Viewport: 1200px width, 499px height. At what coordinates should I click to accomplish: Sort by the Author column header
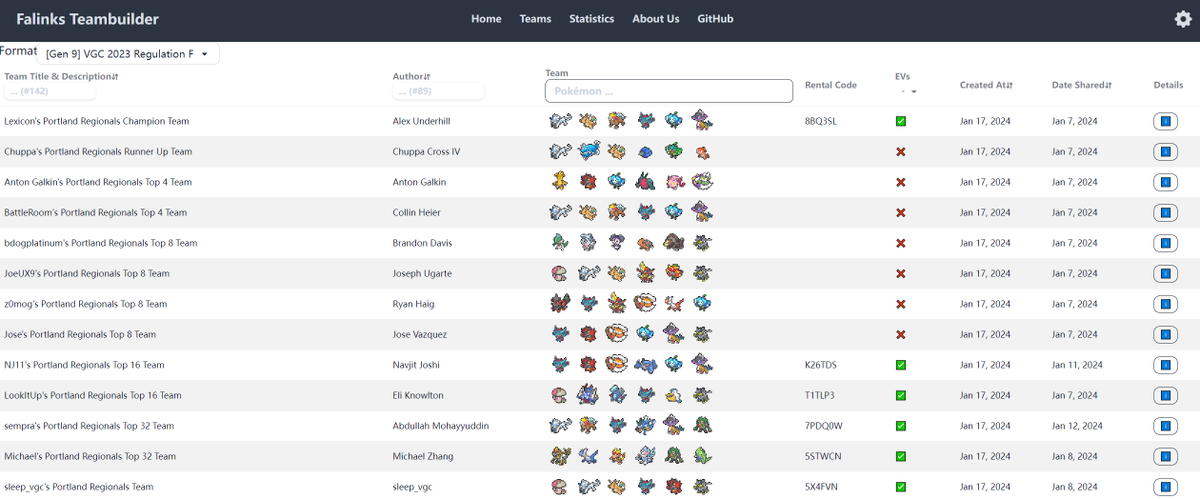tap(412, 76)
